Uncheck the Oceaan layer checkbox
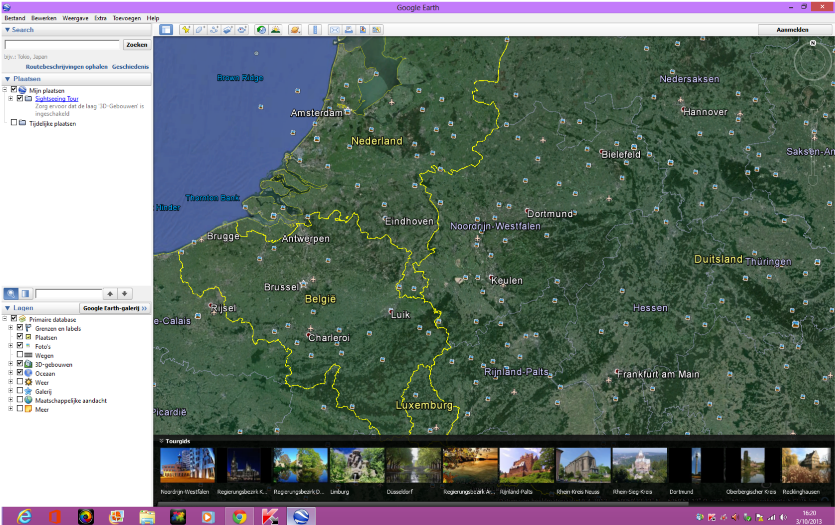Viewport: 835px width, 525px height. point(20,373)
